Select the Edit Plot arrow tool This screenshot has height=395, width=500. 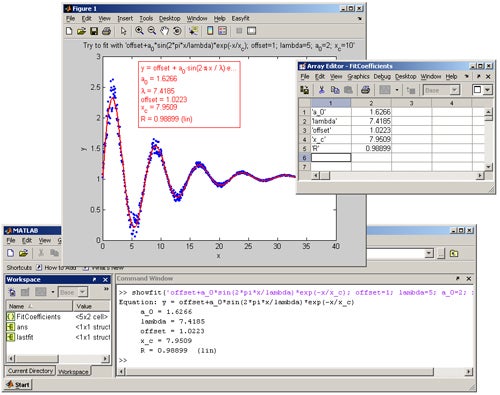coord(124,31)
